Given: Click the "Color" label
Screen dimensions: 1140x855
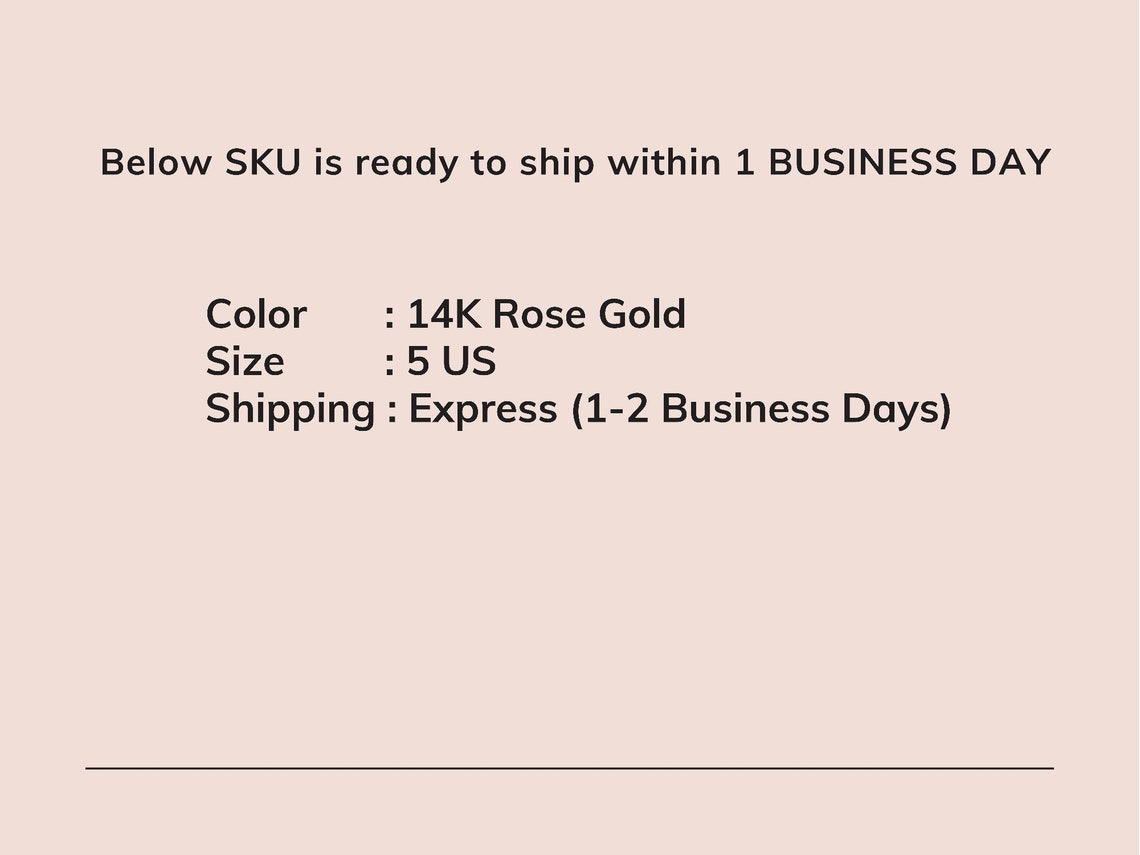Looking at the screenshot, I should 256,314.
